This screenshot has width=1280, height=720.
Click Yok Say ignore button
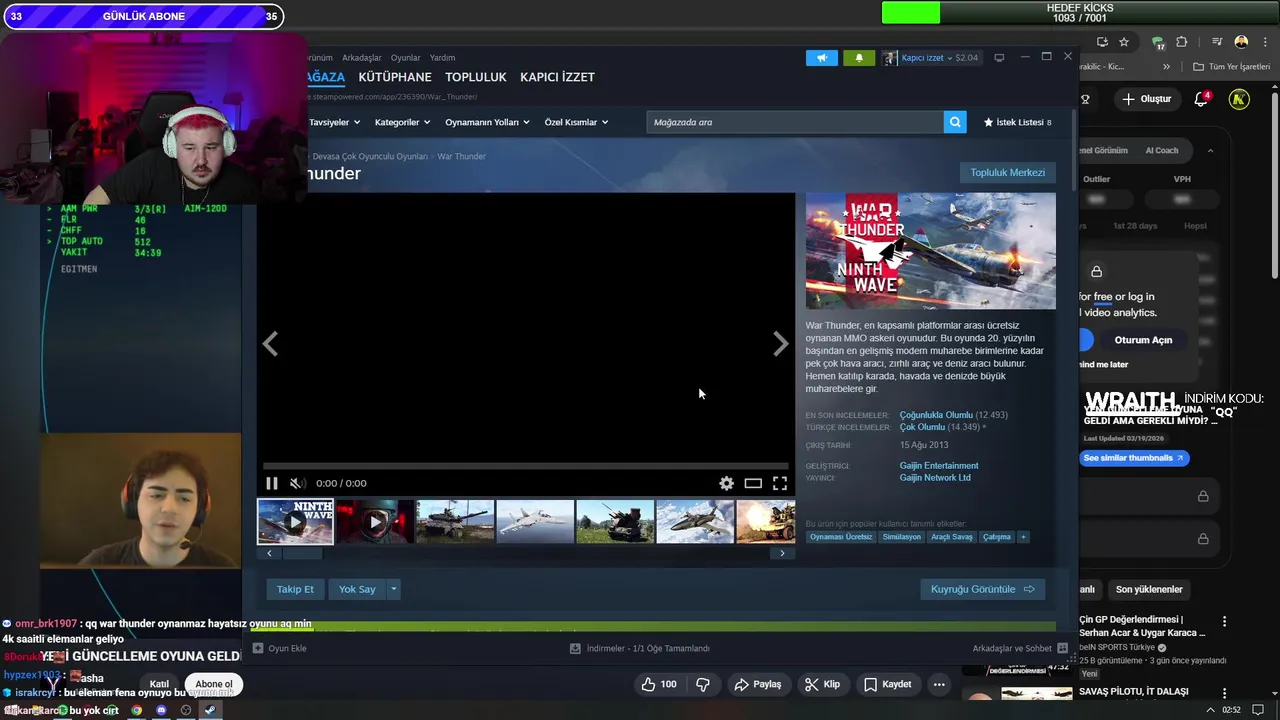(357, 589)
